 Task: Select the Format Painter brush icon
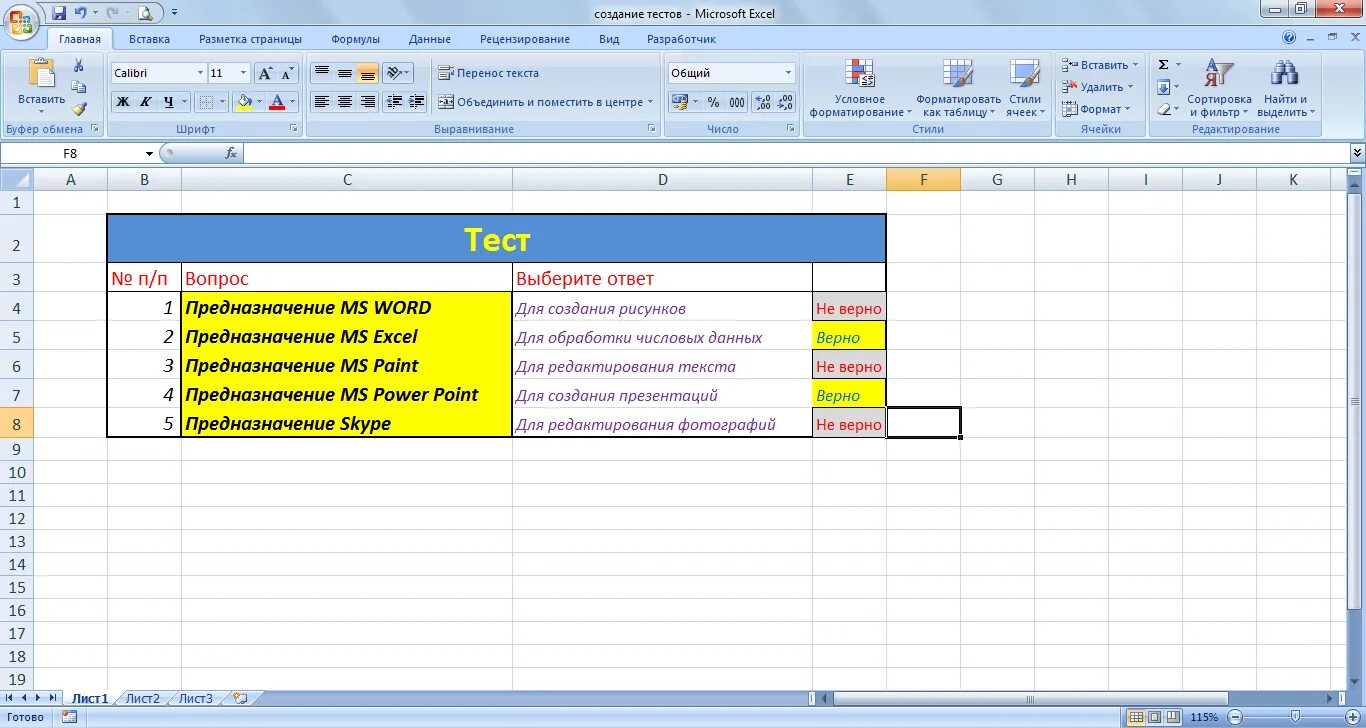coord(79,109)
